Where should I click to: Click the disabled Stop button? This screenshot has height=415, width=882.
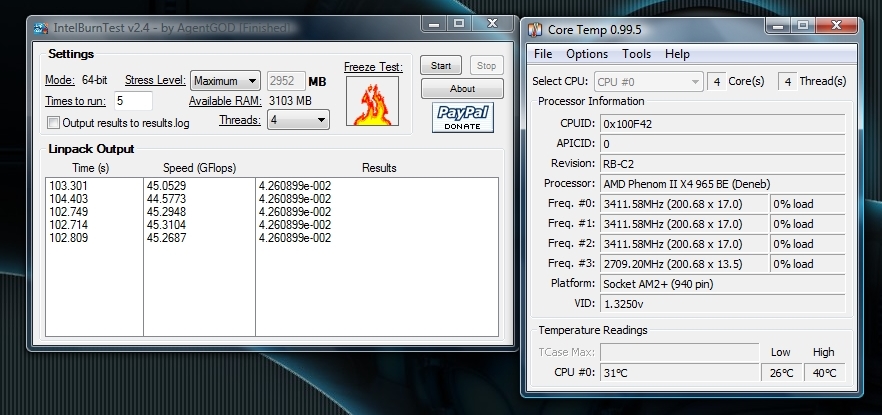pyautogui.click(x=487, y=65)
